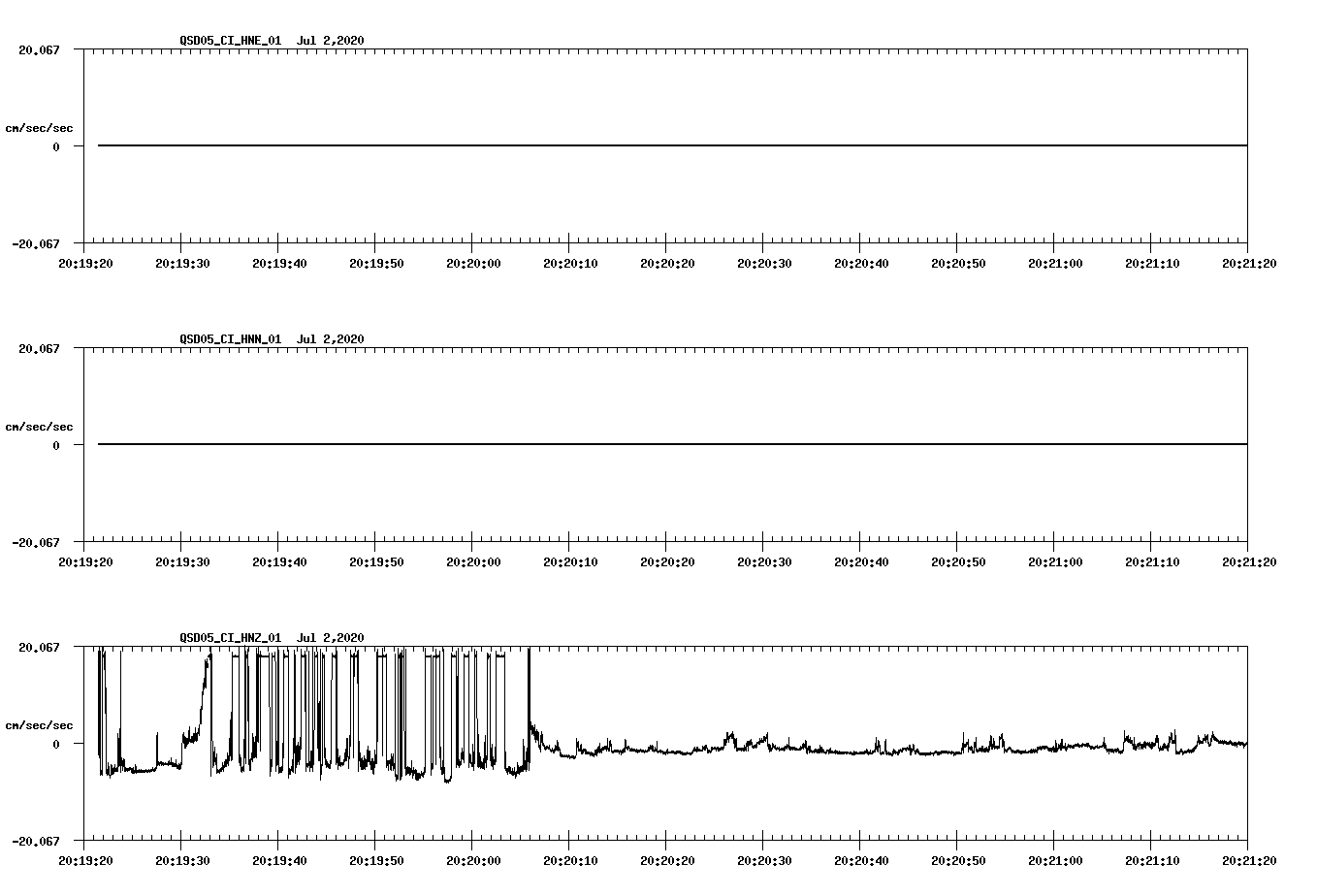Click time label 20:19:50 under HNE plot
Image resolution: width=1317 pixels, height=896 pixels.
click(376, 264)
